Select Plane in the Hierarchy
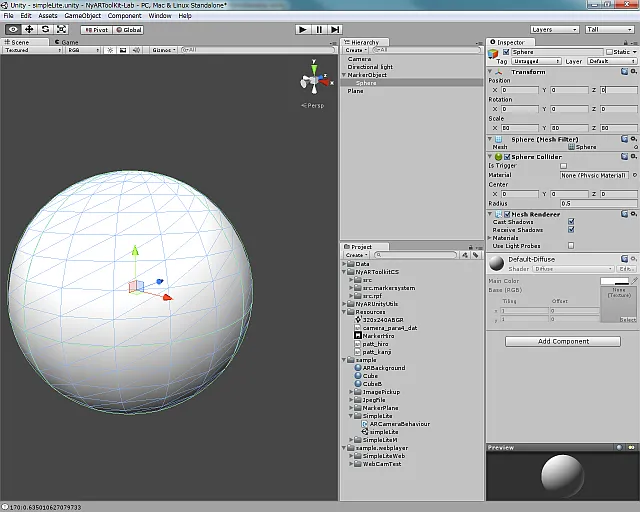The width and height of the screenshot is (640, 512). [355, 91]
